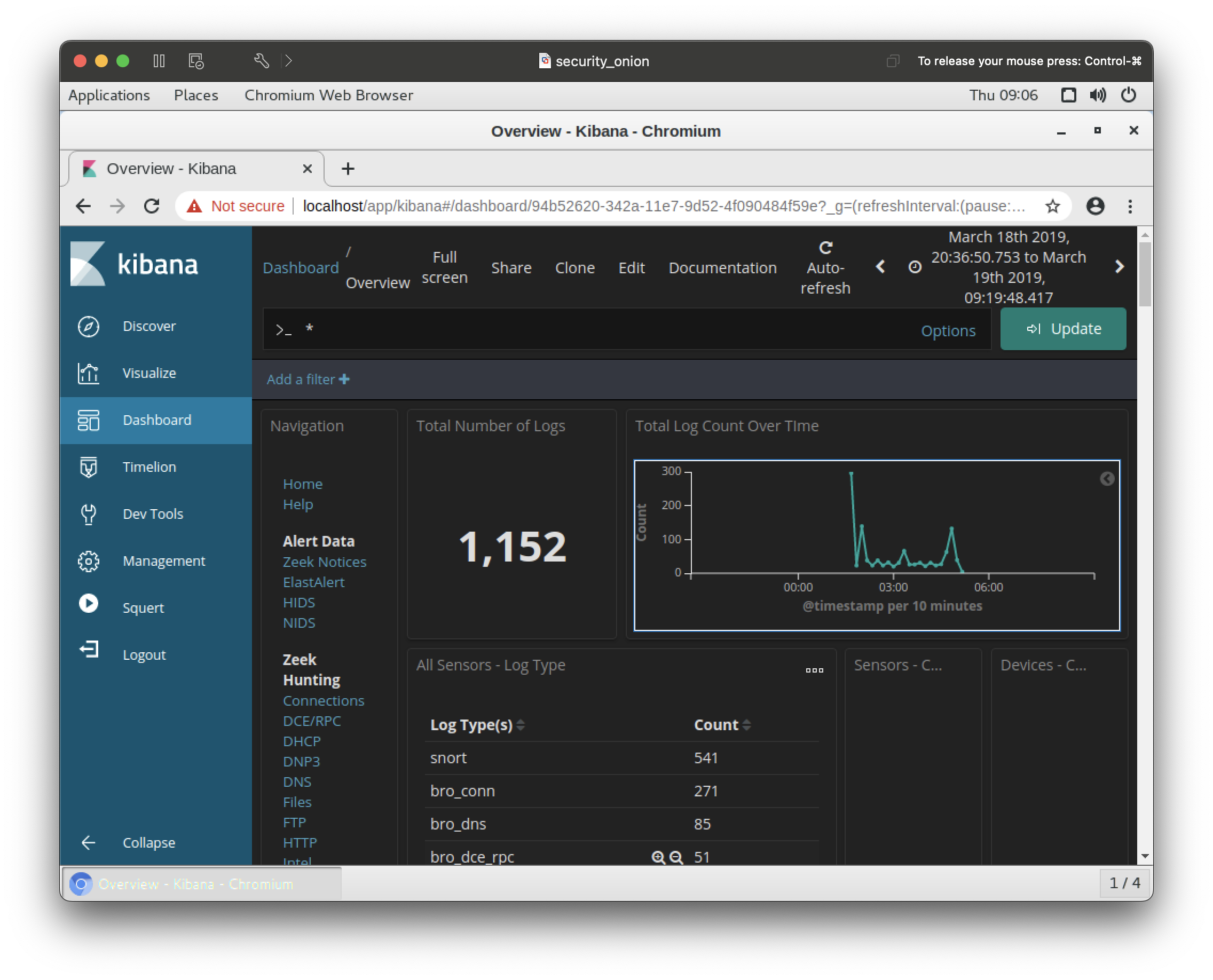Click the Logout door icon

coord(89,650)
